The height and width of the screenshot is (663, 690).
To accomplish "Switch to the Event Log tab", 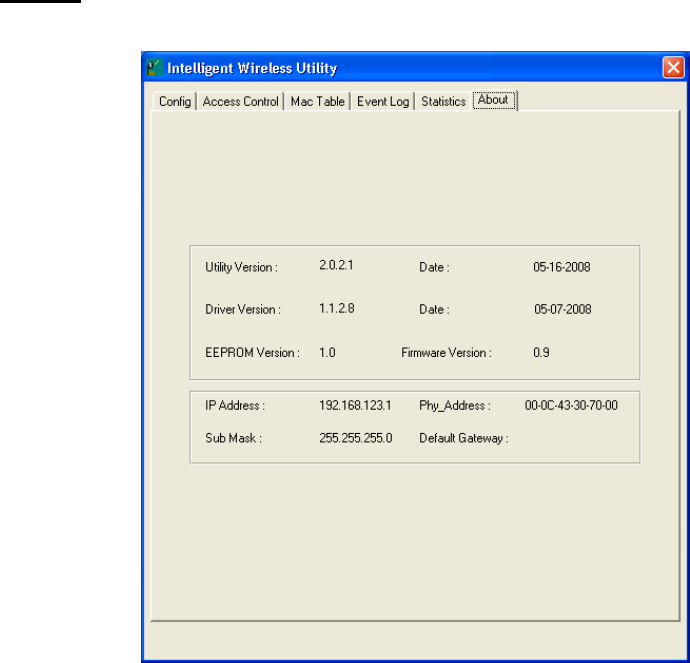I will [x=383, y=102].
